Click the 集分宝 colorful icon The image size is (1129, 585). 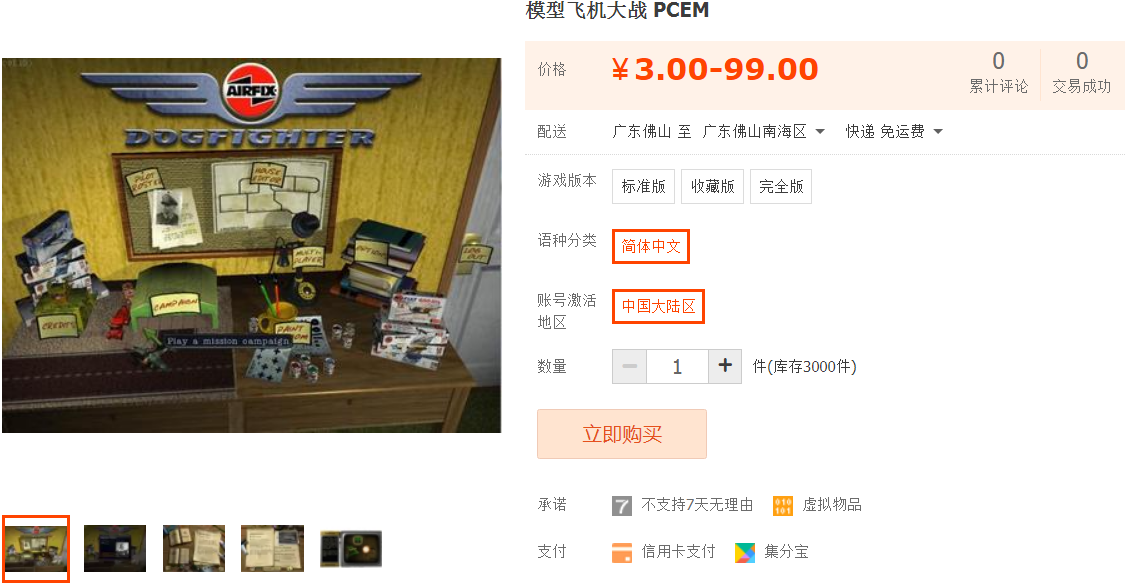point(745,553)
